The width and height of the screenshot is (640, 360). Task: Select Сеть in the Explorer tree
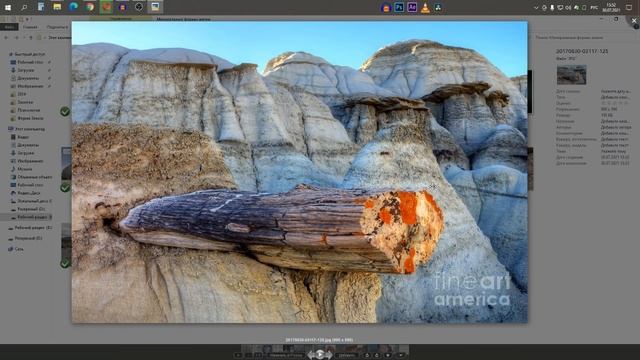(x=16, y=249)
